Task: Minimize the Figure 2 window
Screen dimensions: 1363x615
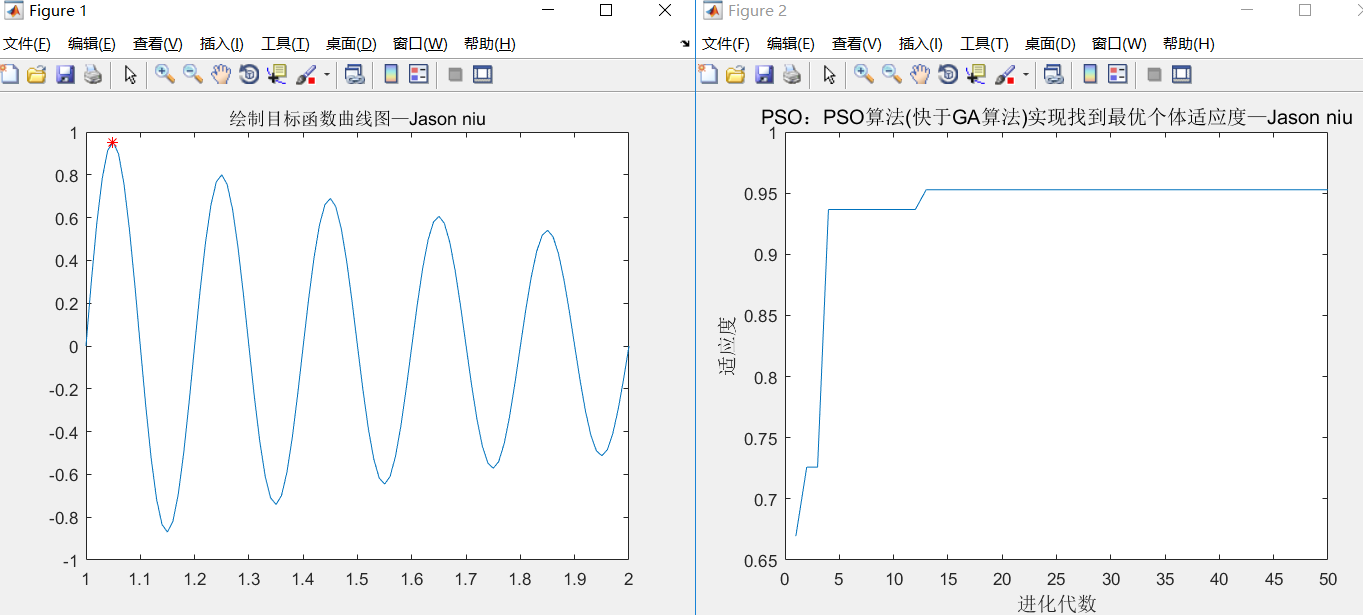Action: point(1247,10)
